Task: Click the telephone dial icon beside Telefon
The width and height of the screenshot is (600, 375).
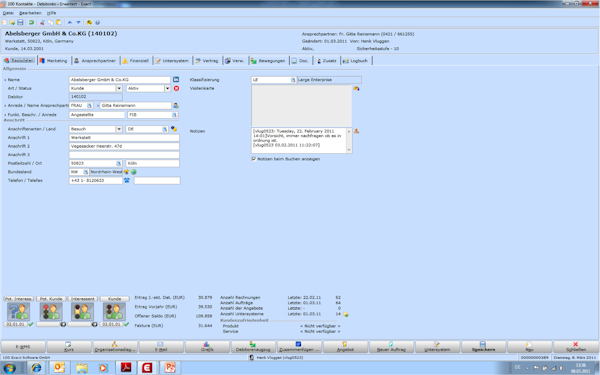Action: point(127,180)
